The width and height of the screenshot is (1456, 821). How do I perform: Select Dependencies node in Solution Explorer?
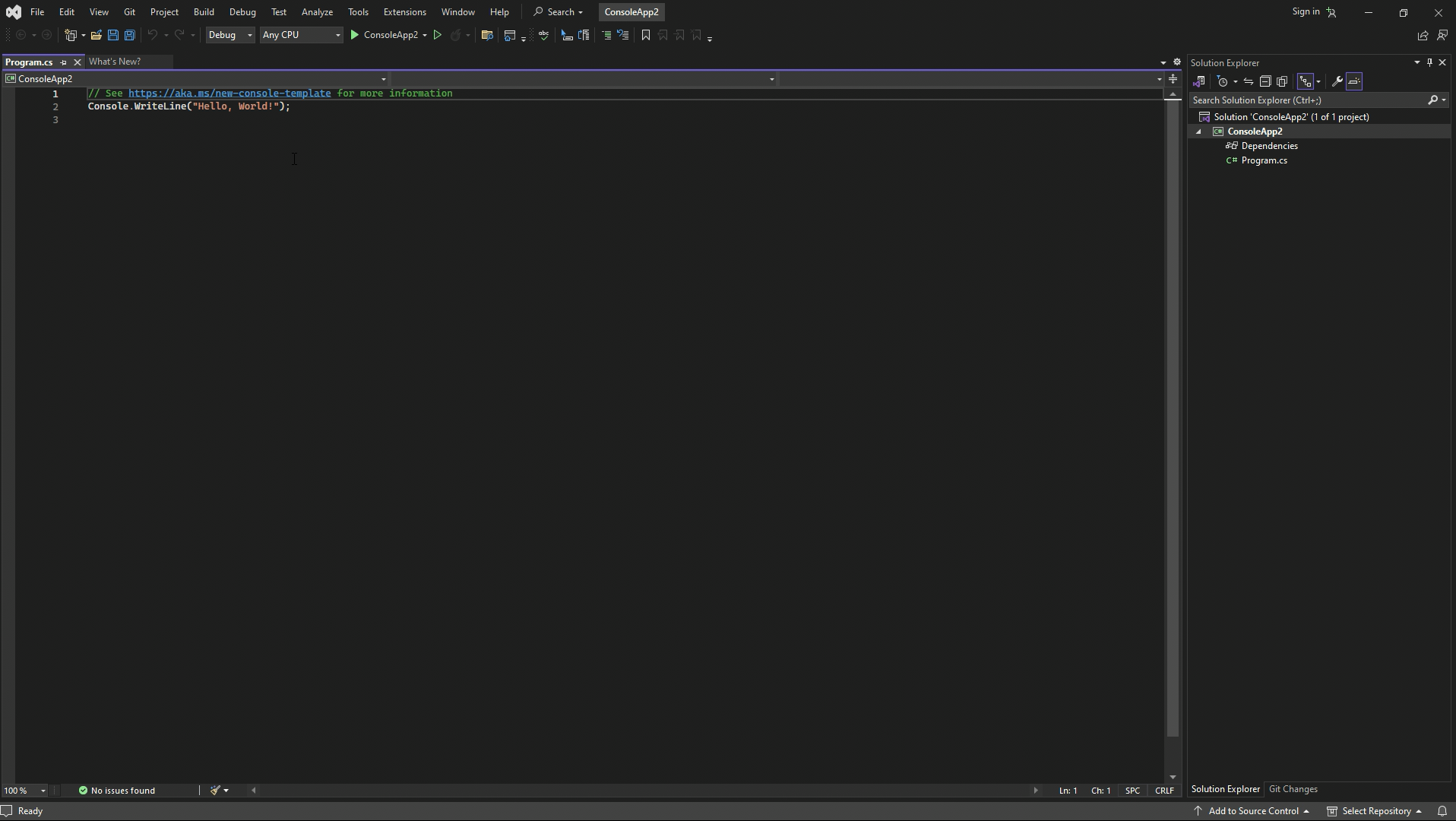click(x=1269, y=146)
